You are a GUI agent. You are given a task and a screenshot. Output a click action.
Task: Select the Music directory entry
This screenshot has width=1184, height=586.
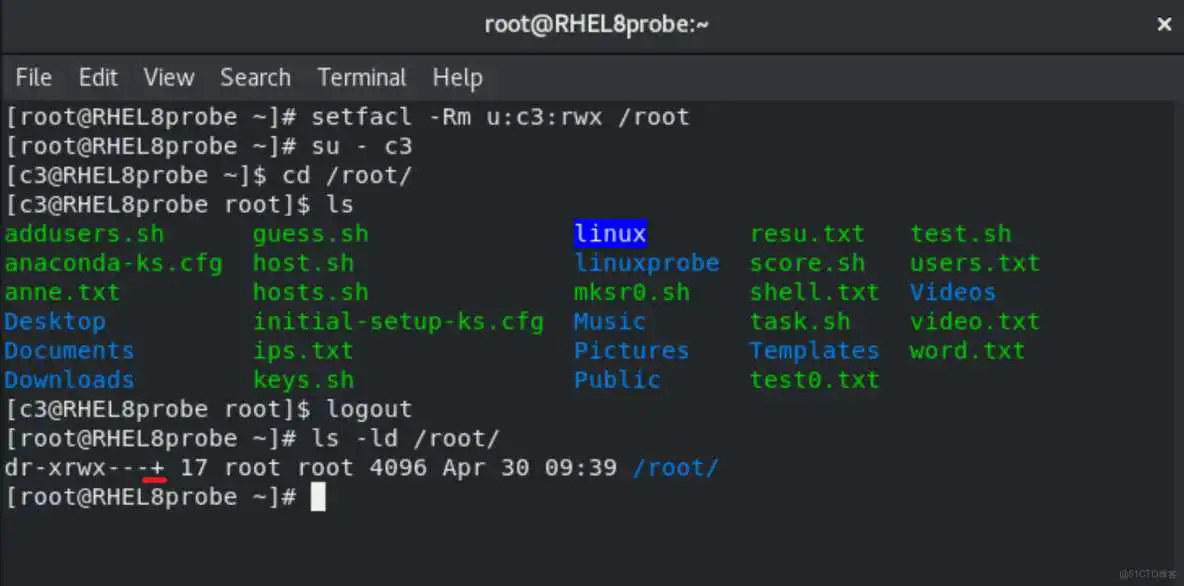[x=609, y=321]
